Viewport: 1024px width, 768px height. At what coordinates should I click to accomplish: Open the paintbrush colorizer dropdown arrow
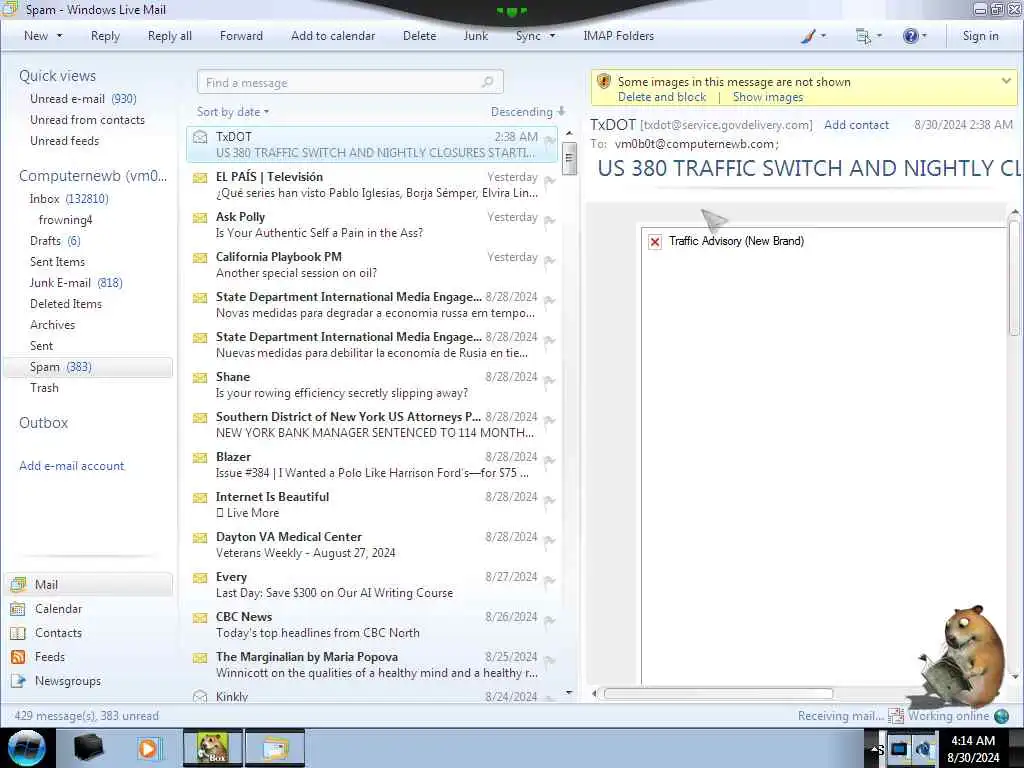coord(823,36)
